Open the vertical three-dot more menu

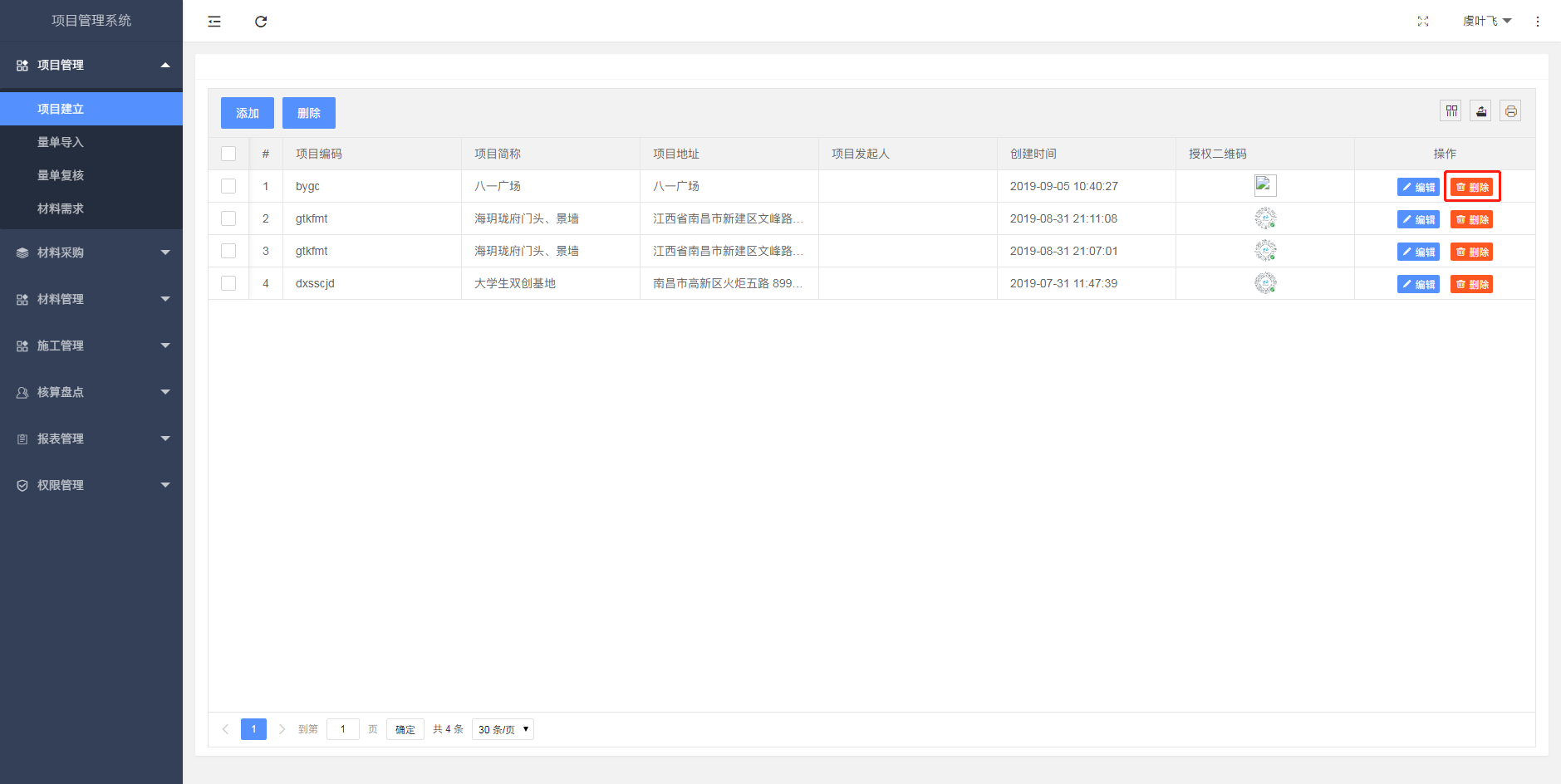[1538, 22]
